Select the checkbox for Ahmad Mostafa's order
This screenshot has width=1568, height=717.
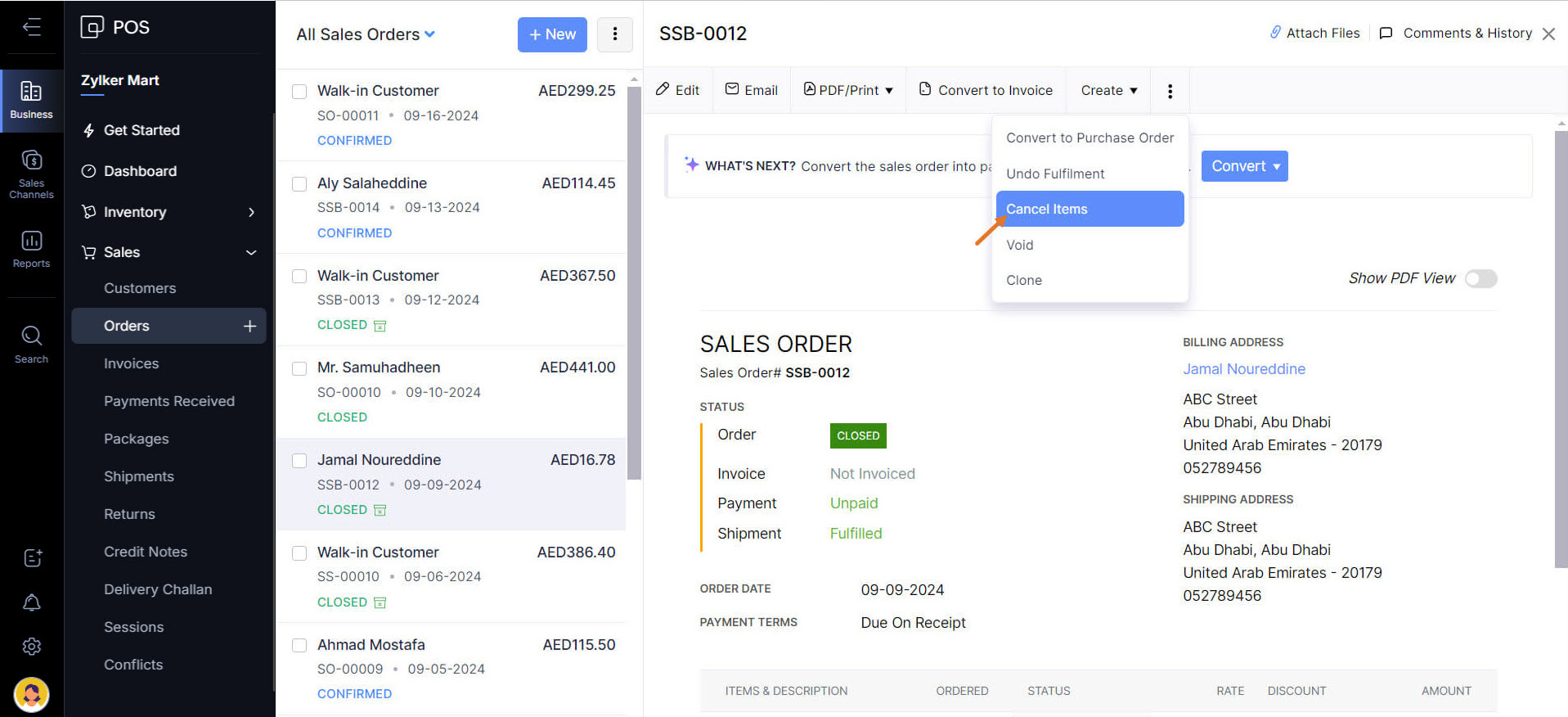tap(299, 646)
